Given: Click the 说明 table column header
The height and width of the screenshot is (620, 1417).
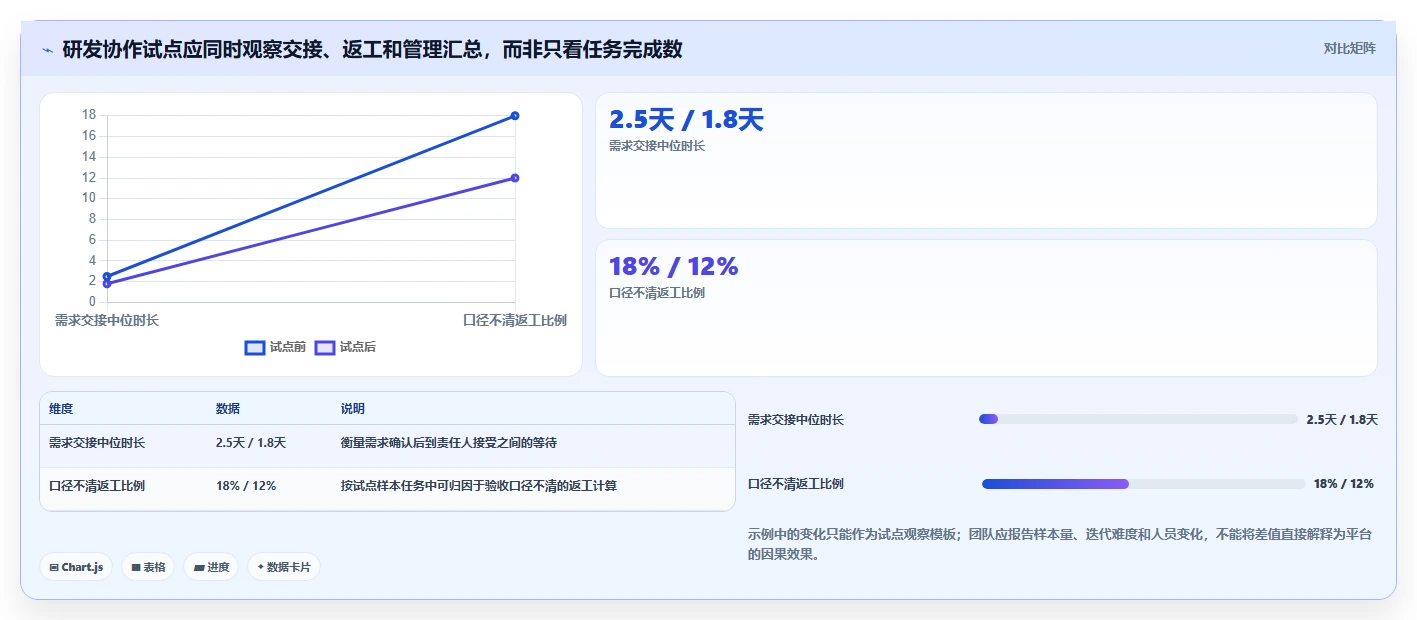Looking at the screenshot, I should (353, 409).
